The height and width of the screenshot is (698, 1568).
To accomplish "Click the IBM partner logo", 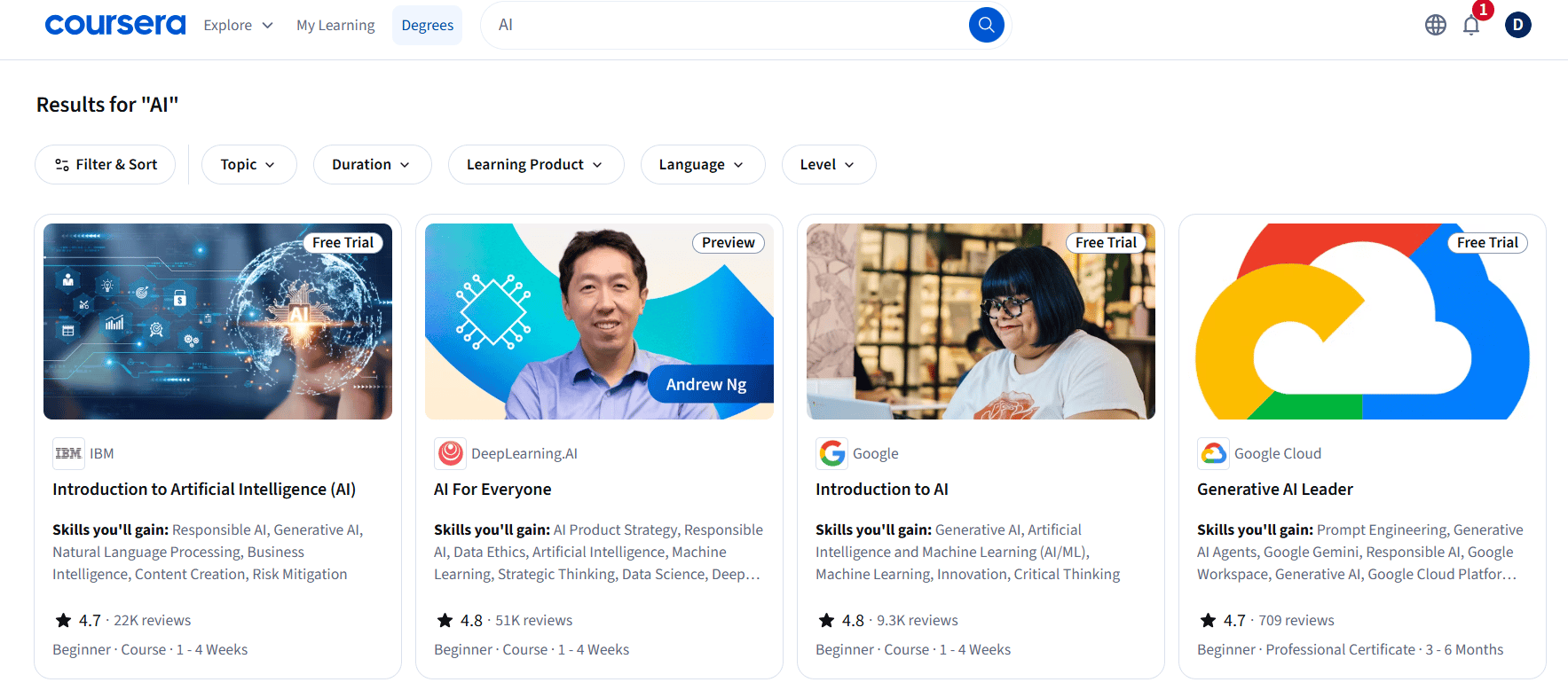I will coord(68,453).
